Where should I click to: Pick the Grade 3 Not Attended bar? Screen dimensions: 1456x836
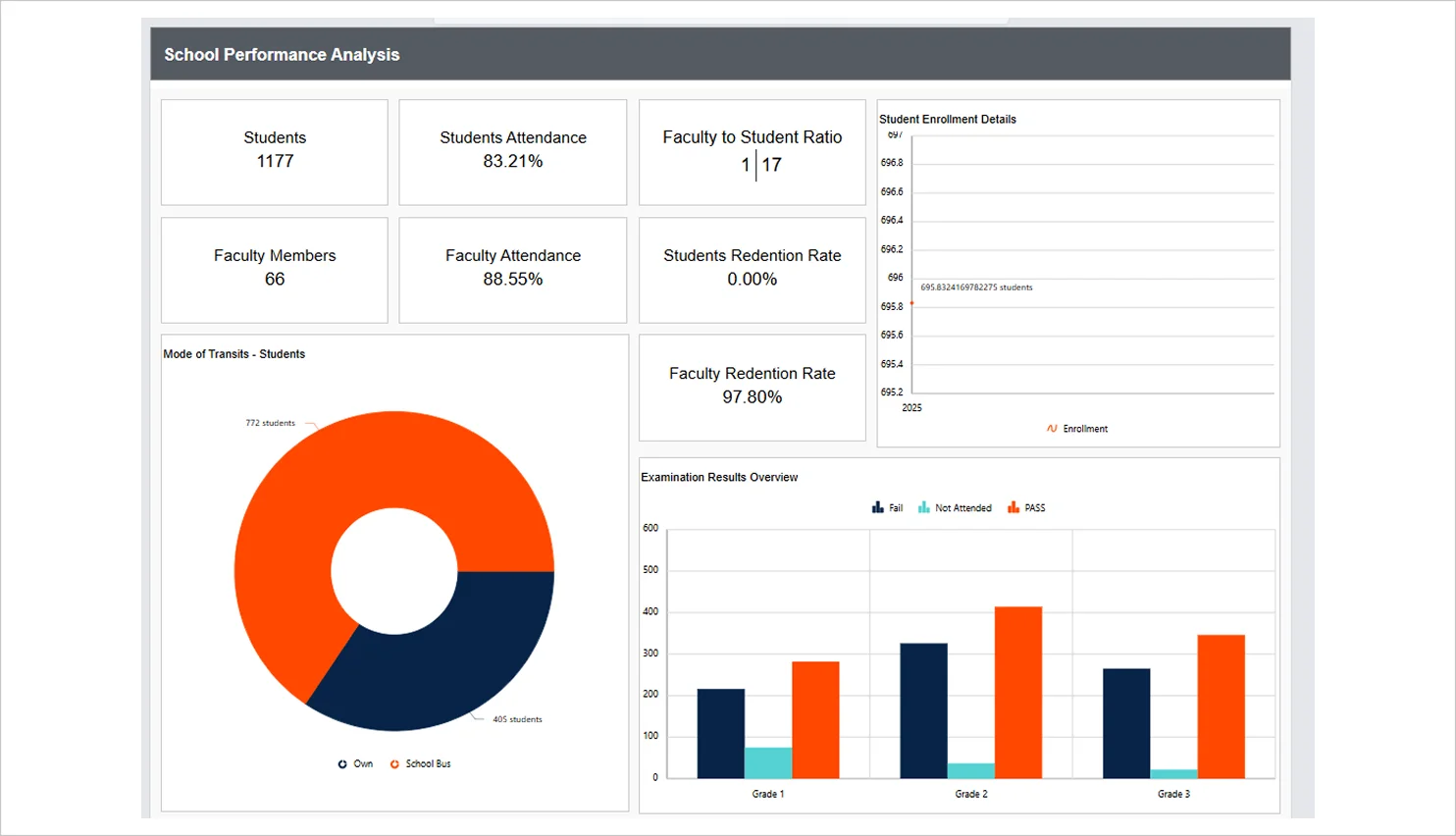(x=1173, y=774)
